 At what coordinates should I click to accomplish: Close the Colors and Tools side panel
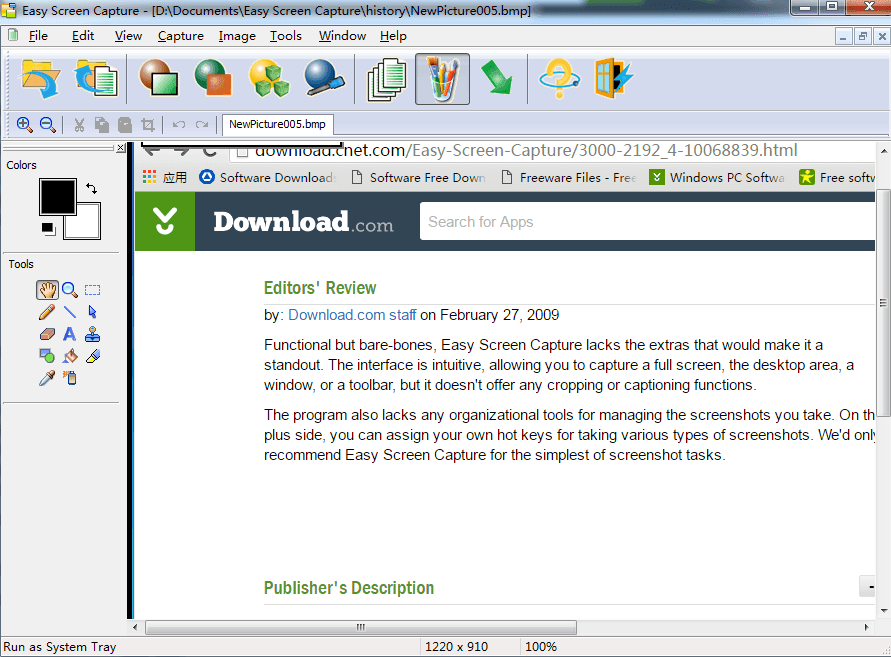tap(120, 148)
